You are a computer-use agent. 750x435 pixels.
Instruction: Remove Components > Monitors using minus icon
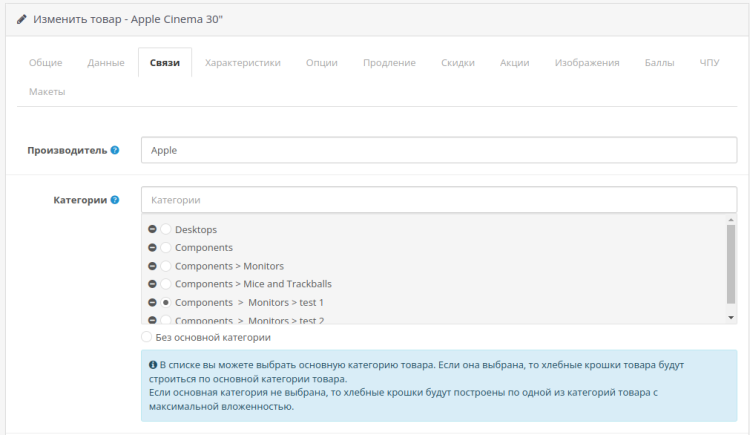coord(153,266)
